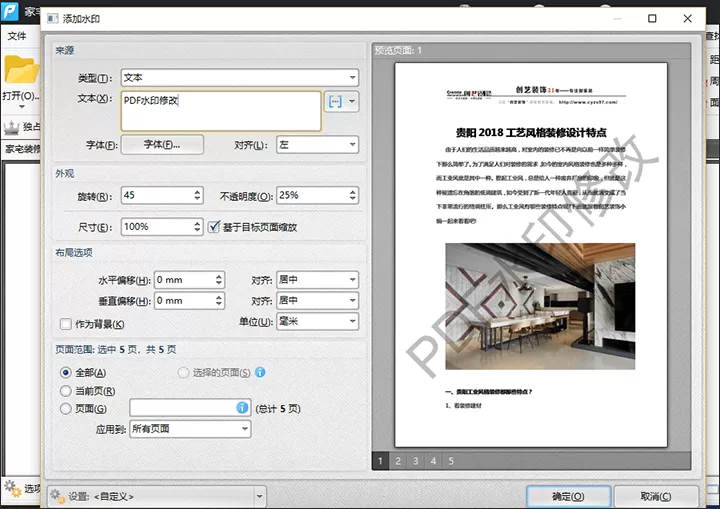Image resolution: width=720 pixels, height=509 pixels.
Task: Switch to preview page 3 tab
Action: click(416, 461)
